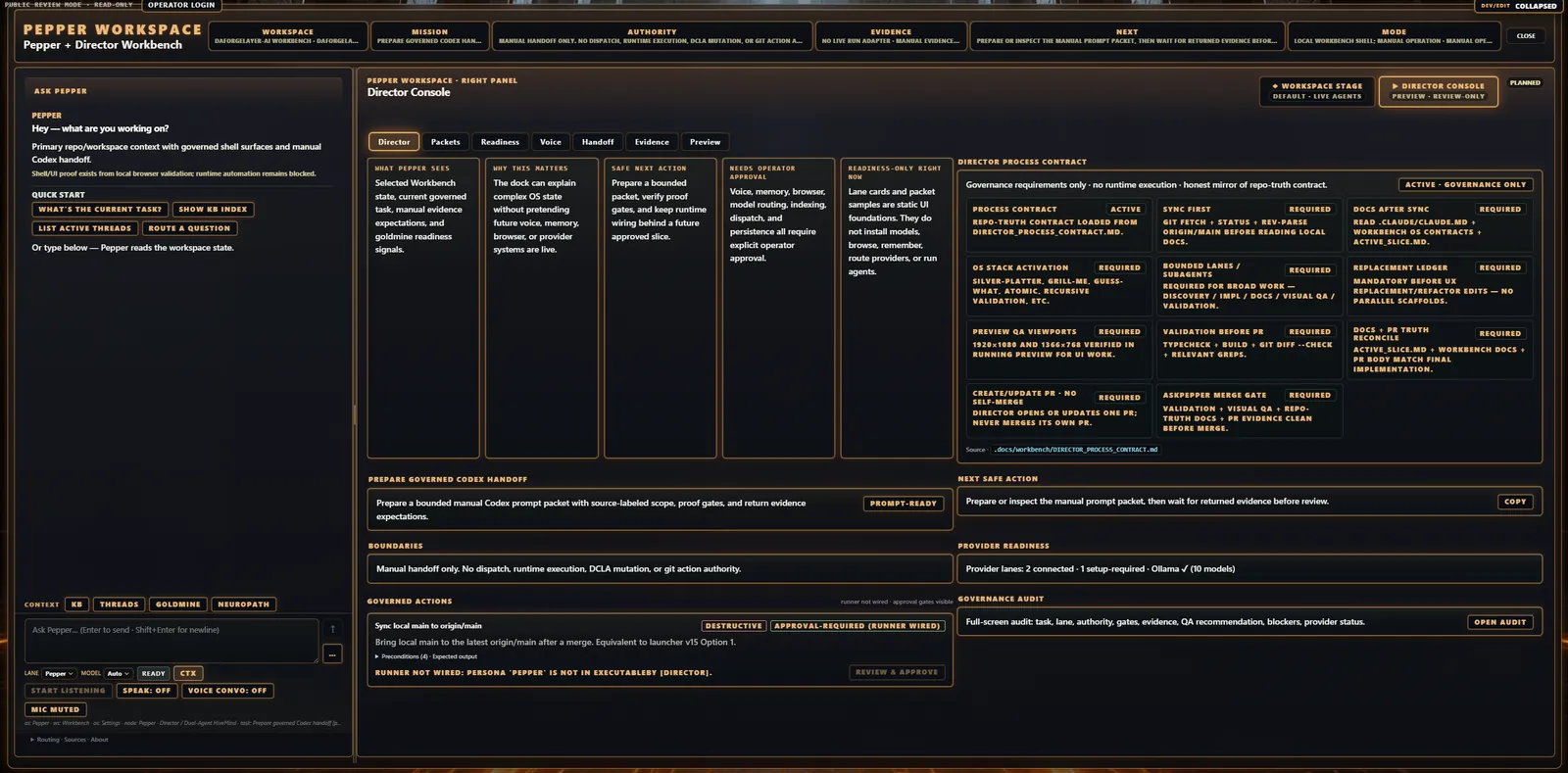The image size is (1568, 773).
Task: Click the Approval-Required (Runner Wired) tag
Action: [x=857, y=626]
